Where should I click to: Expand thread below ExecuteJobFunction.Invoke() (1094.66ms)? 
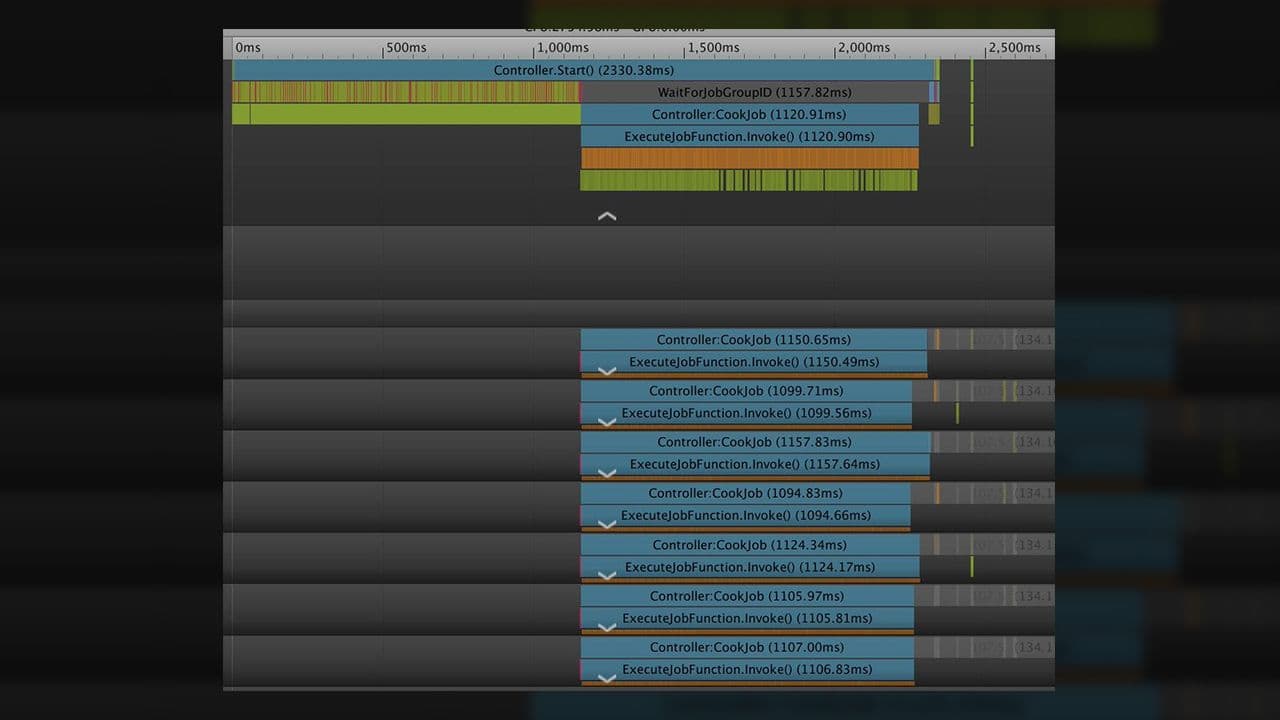(606, 524)
